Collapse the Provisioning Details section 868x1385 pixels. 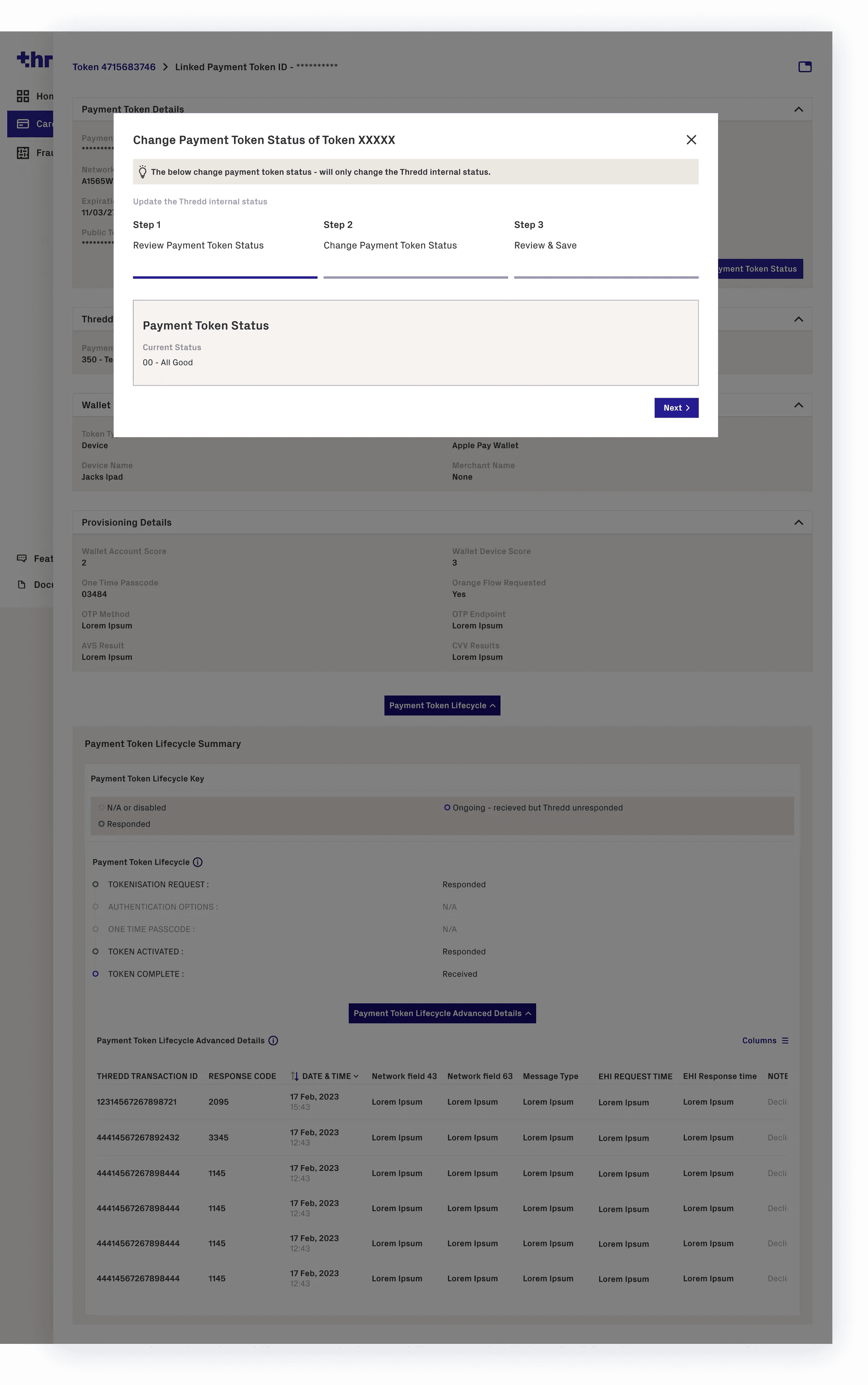click(798, 522)
